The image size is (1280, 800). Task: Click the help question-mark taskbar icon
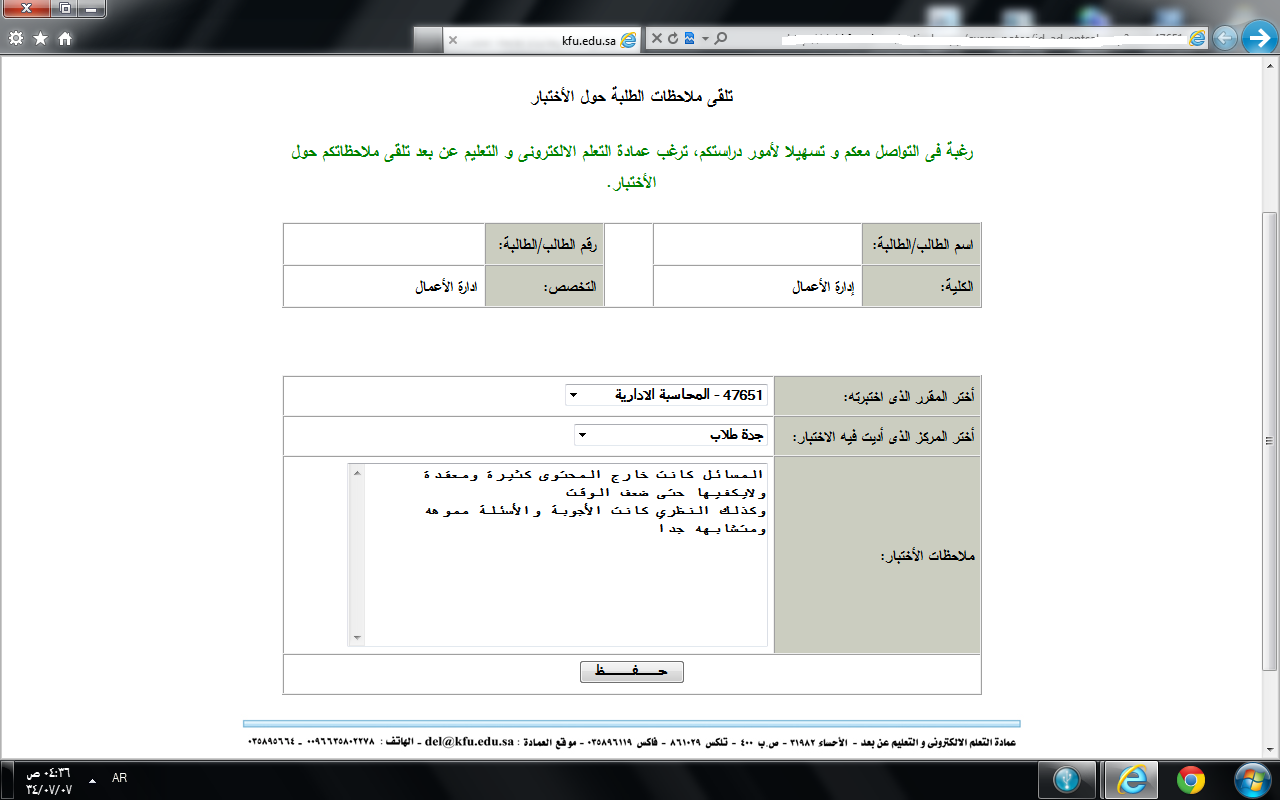1067,780
